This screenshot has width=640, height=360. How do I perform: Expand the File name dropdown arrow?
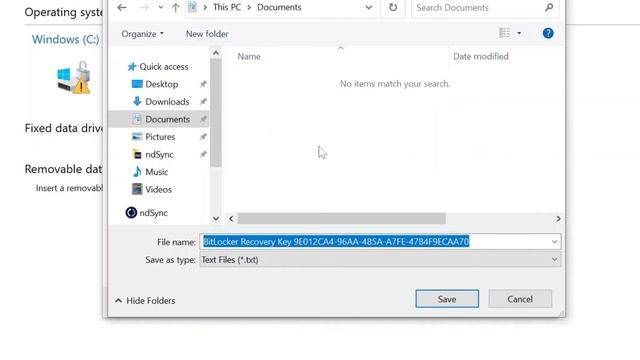tap(554, 242)
